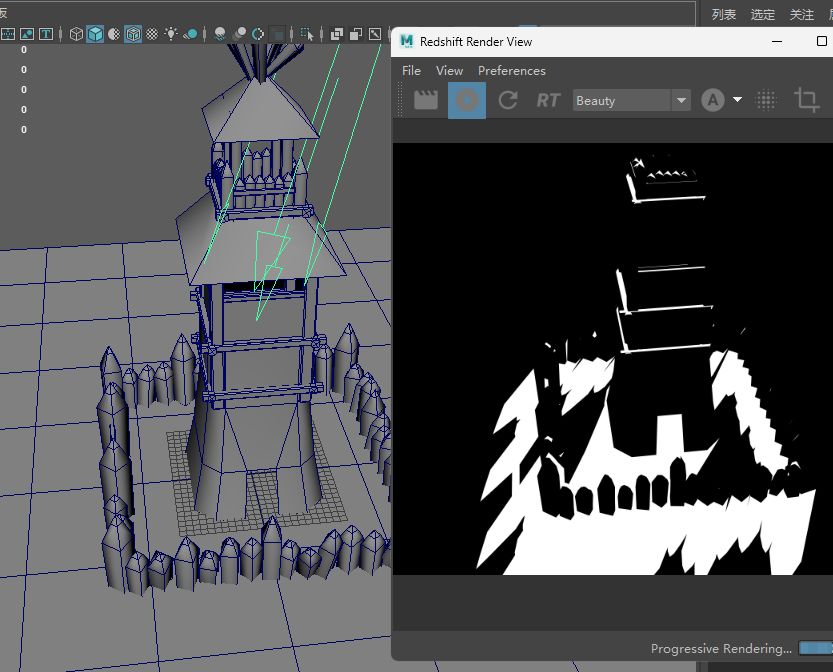Viewport: 833px width, 672px height.
Task: Click the progressive rendering progress bar
Action: tap(816, 648)
